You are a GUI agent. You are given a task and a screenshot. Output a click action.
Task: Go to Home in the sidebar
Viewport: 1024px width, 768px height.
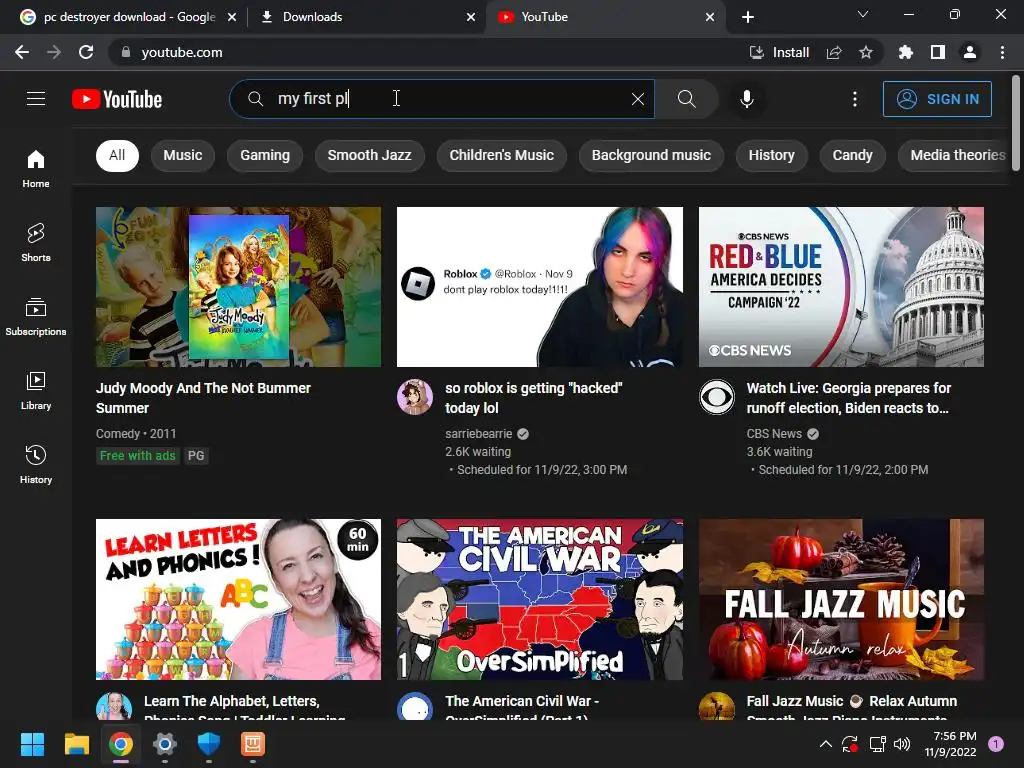click(36, 168)
